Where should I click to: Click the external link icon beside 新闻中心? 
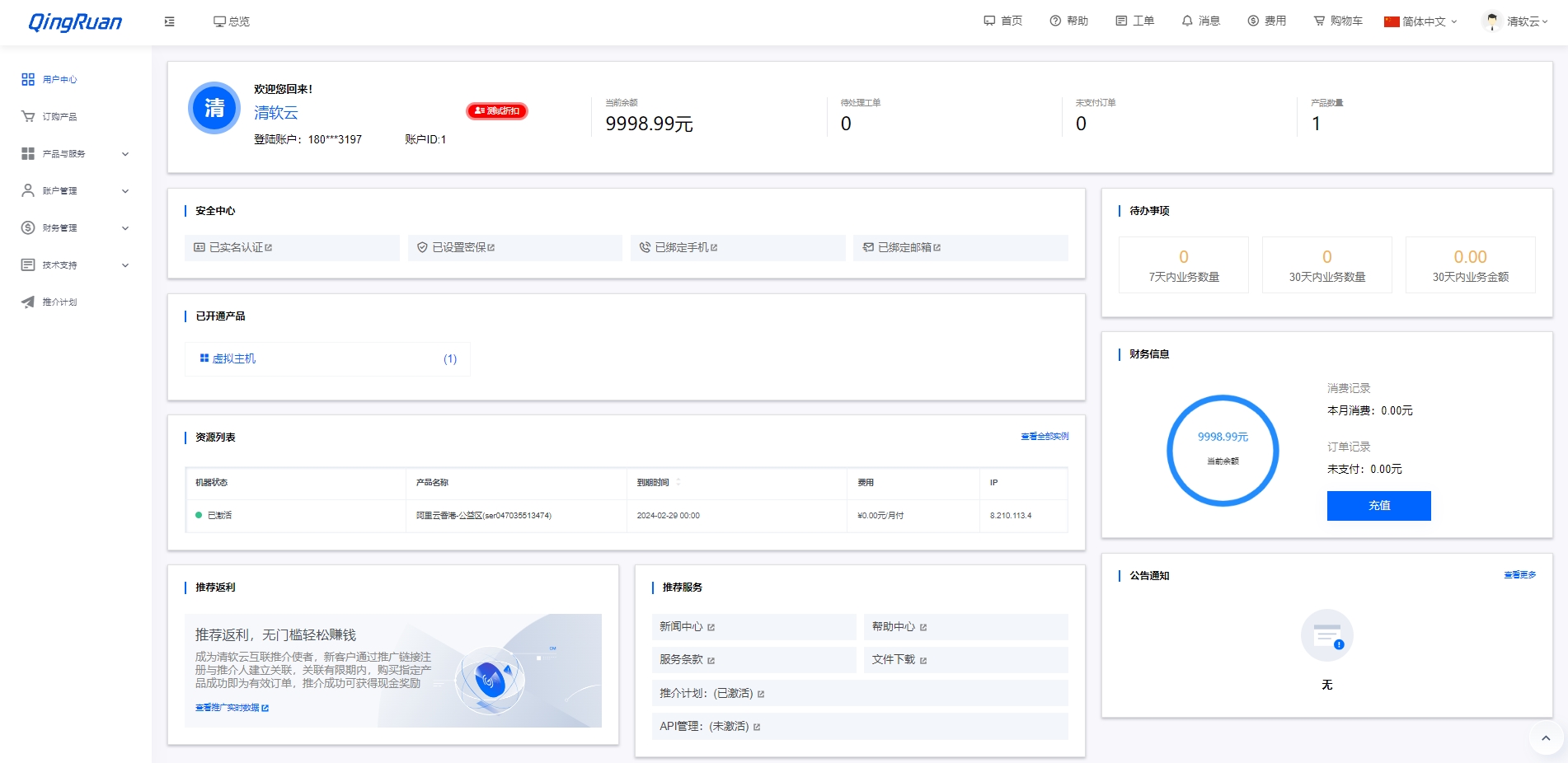point(711,628)
